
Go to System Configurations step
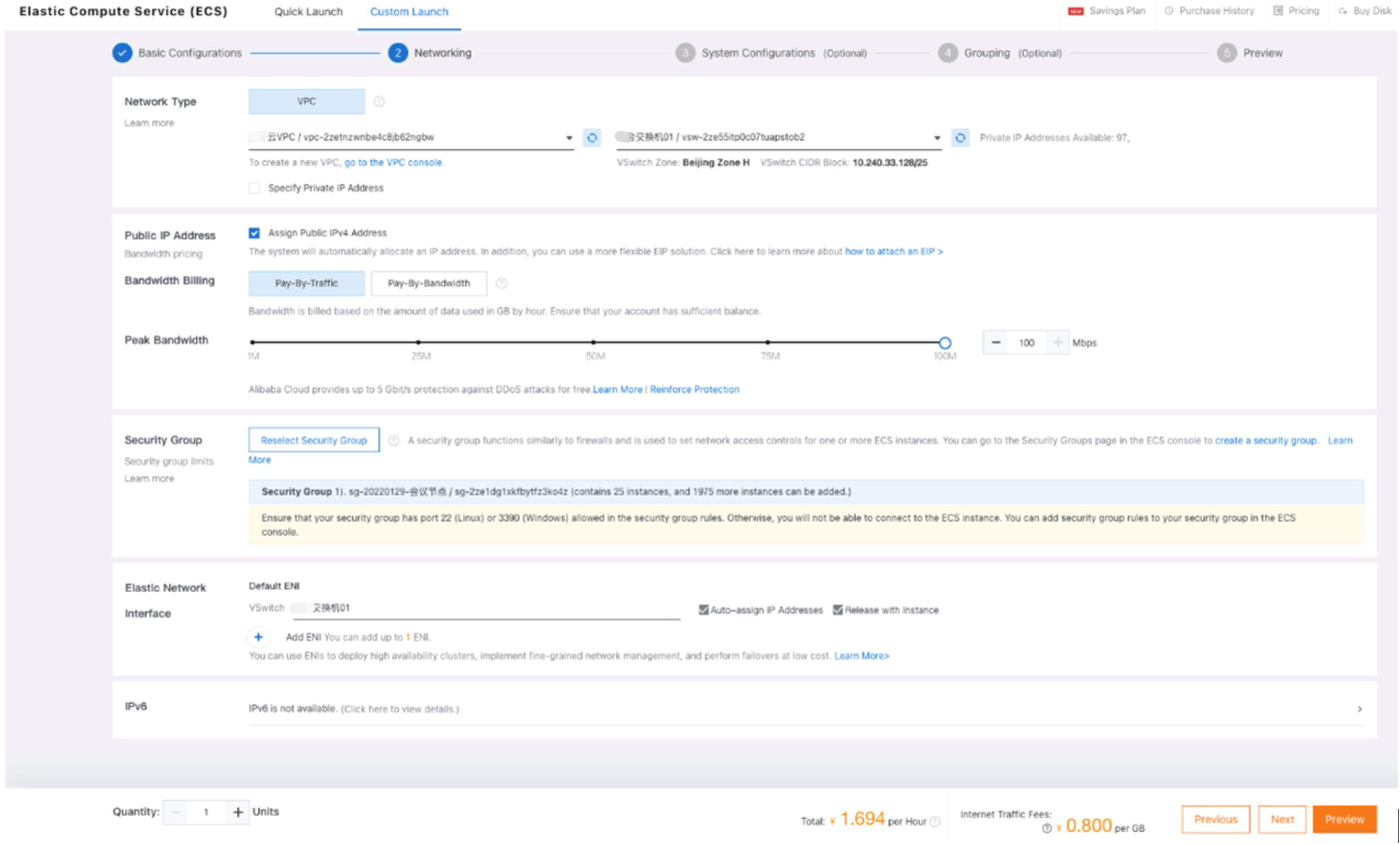757,53
